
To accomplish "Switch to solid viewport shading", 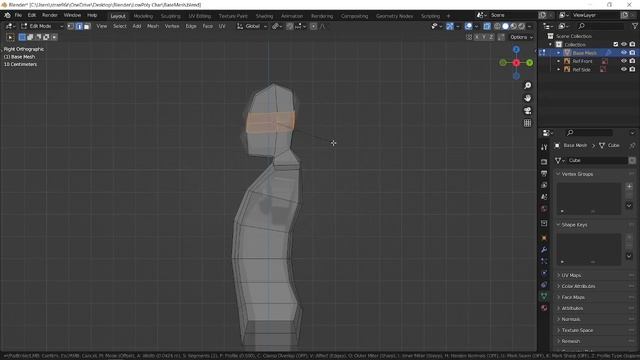I will pyautogui.click(x=505, y=26).
